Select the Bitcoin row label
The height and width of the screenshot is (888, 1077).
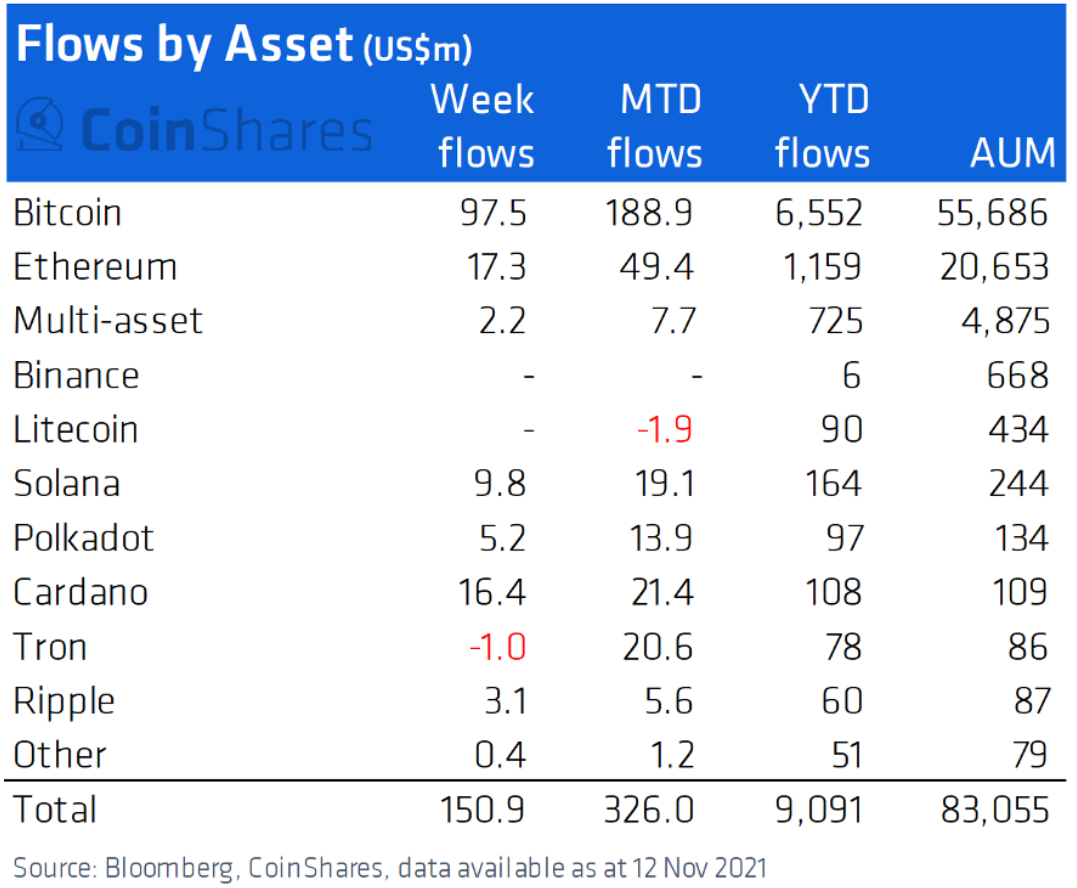pyautogui.click(x=68, y=213)
